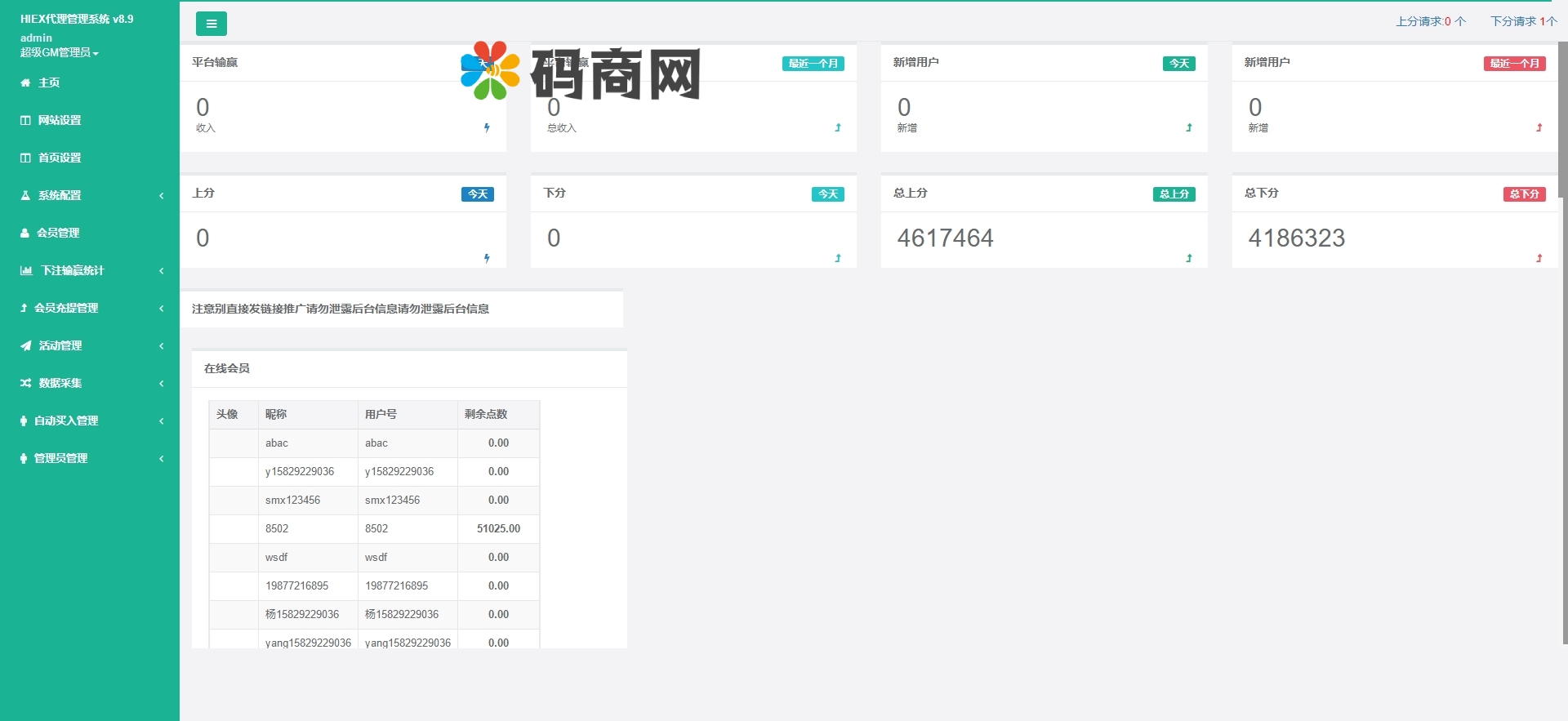This screenshot has height=721, width=1568.
Task: Click the 网站设置 sidebar icon
Action: tap(25, 120)
